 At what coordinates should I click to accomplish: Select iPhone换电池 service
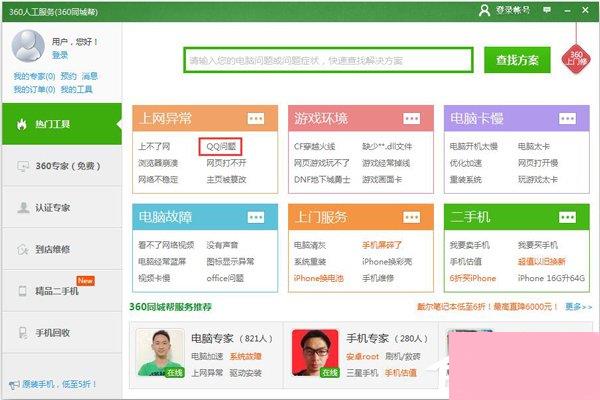(319, 278)
